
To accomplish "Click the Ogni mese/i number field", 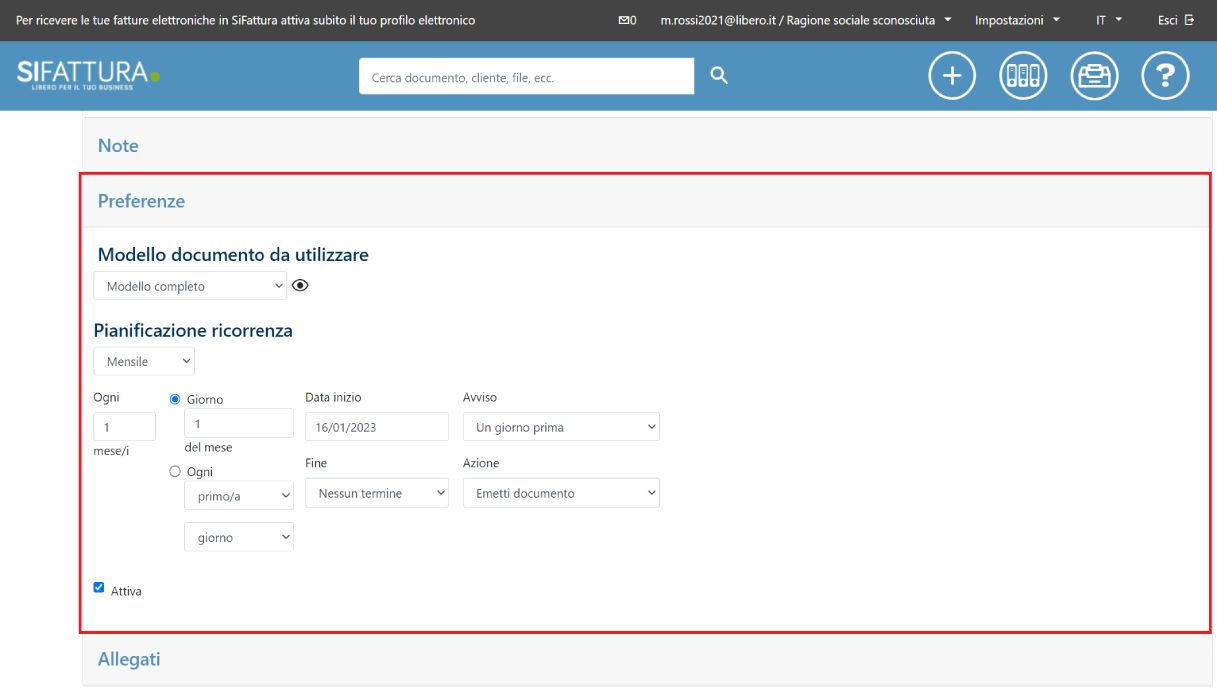I will coord(124,426).
